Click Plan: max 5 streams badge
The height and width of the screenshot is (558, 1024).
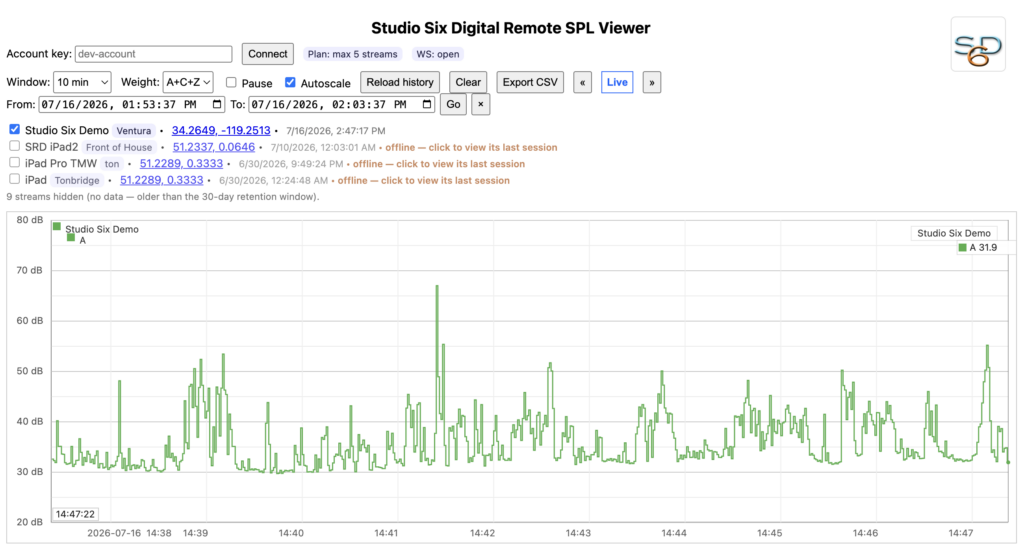[x=353, y=54]
